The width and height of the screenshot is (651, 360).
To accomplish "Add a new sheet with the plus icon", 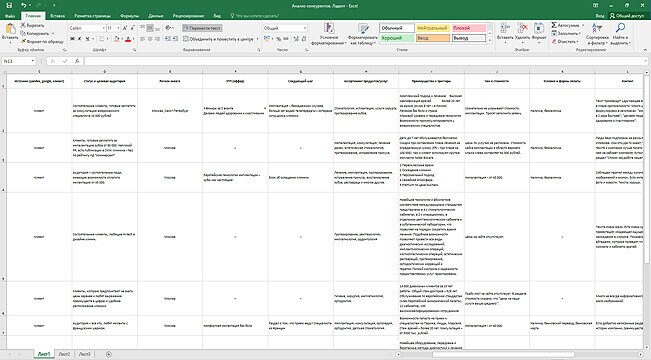I will tap(108, 354).
